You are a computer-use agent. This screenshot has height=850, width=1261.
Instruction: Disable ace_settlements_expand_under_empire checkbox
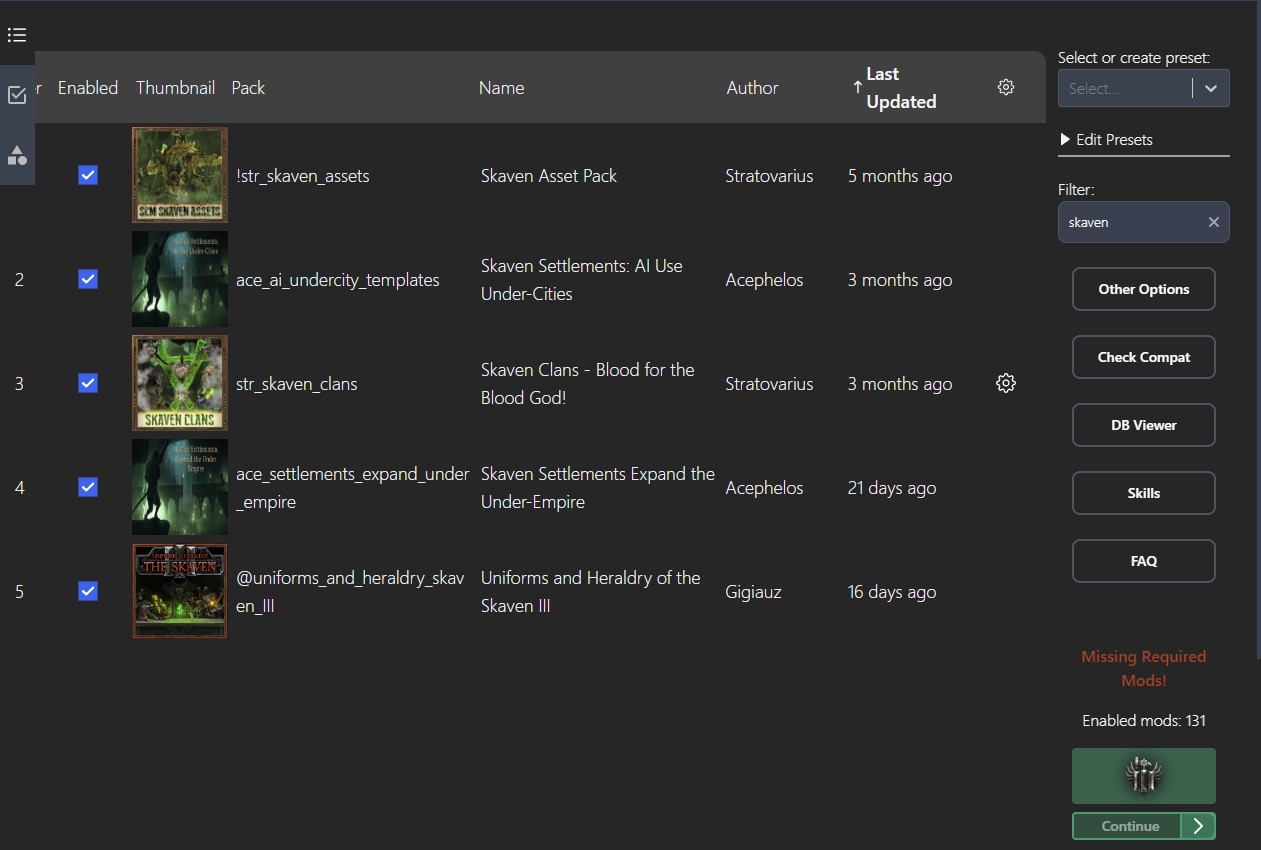88,487
